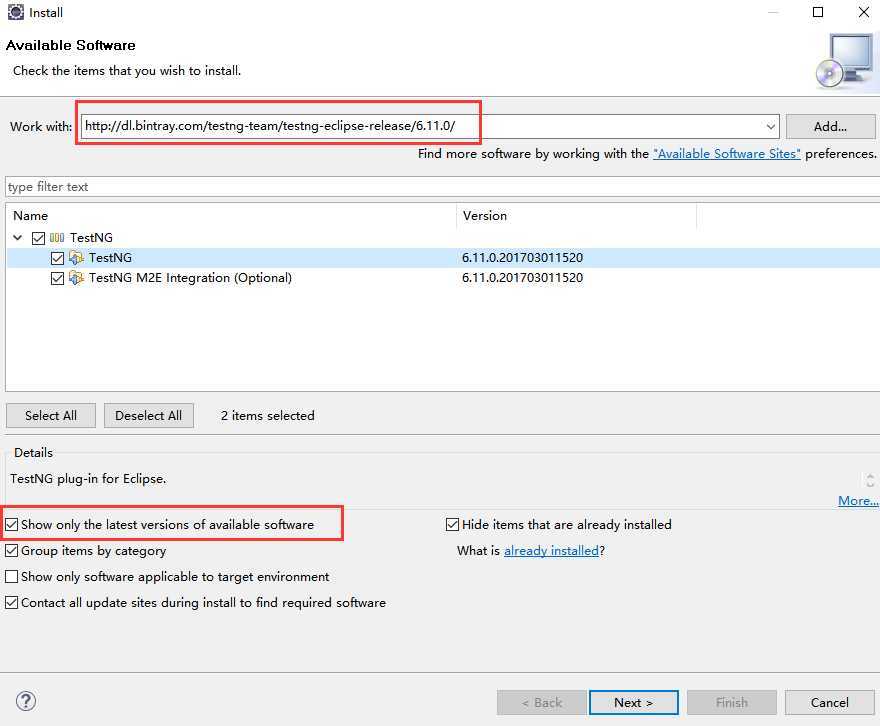Open the help question mark icon
The height and width of the screenshot is (726, 880).
coord(26,701)
